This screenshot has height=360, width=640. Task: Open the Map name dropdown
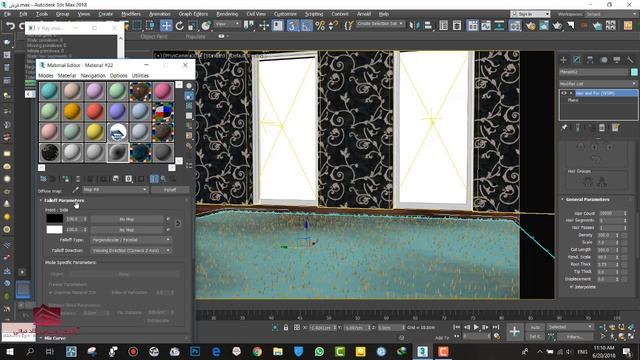pyautogui.click(x=115, y=190)
